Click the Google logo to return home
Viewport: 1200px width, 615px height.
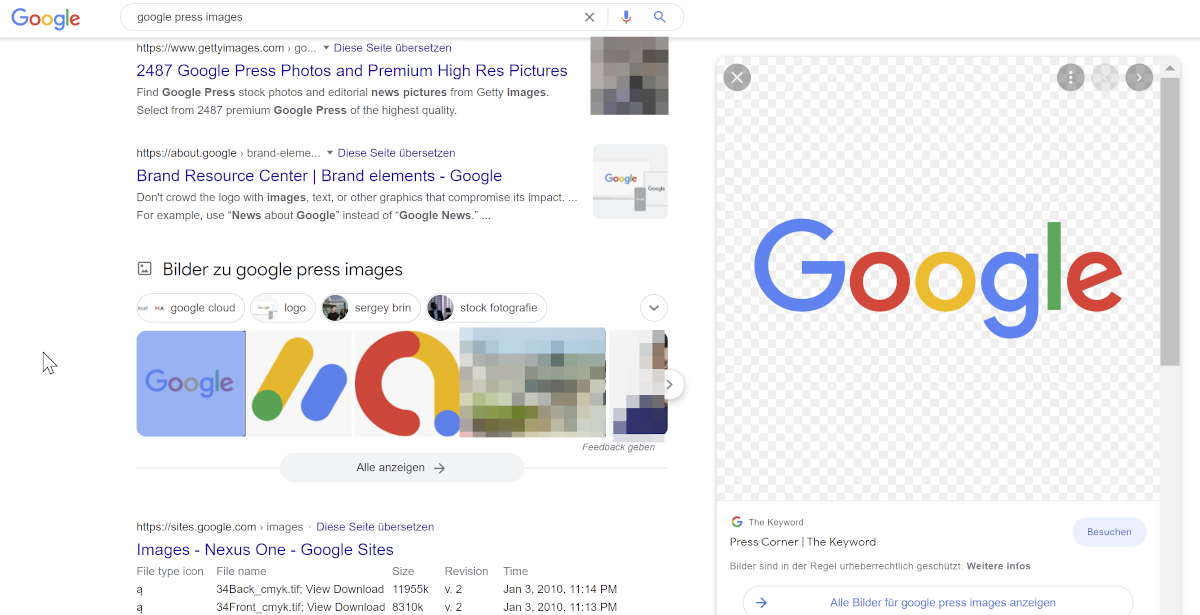click(45, 18)
